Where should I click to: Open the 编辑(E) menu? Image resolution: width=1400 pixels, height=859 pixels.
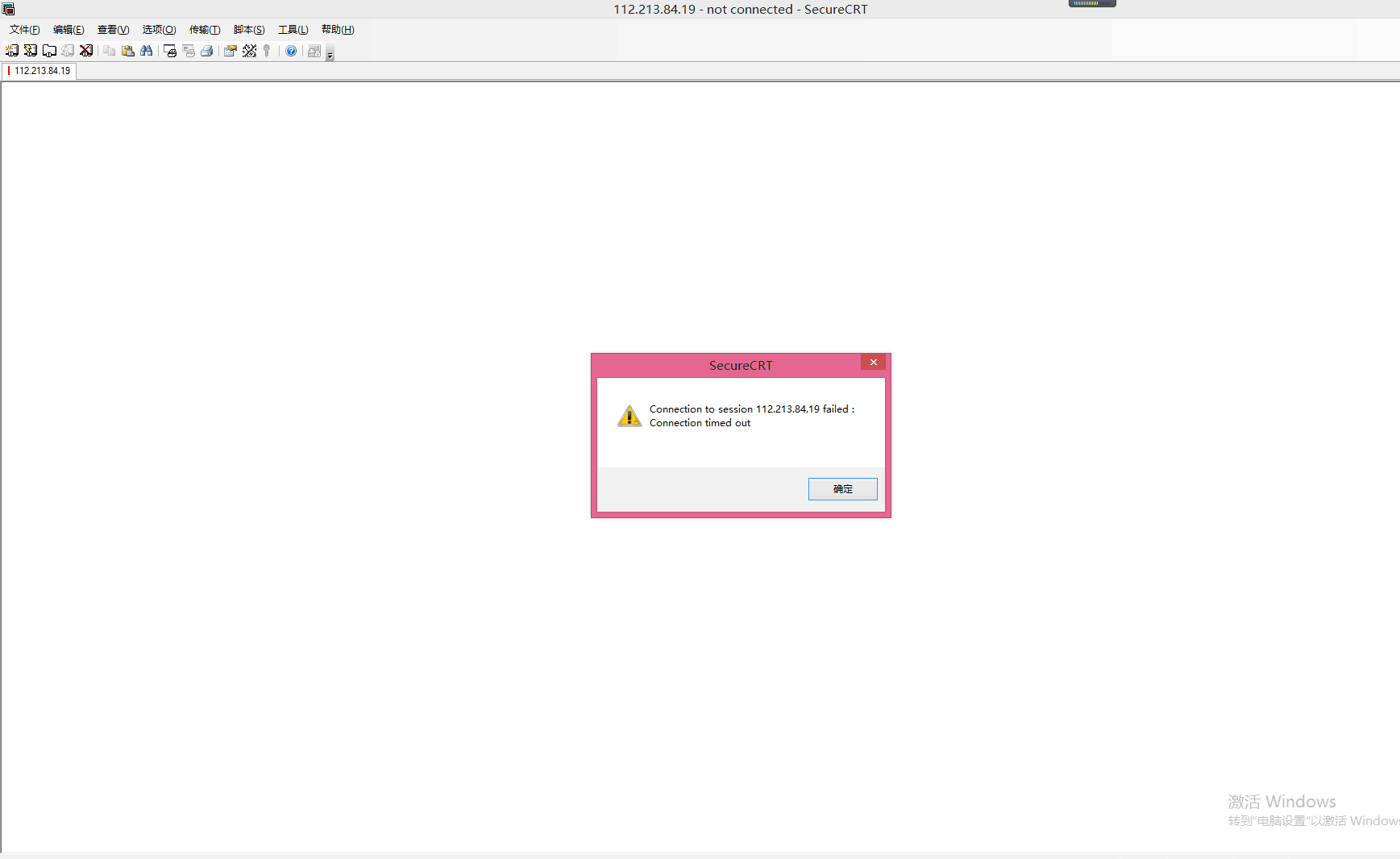point(69,30)
